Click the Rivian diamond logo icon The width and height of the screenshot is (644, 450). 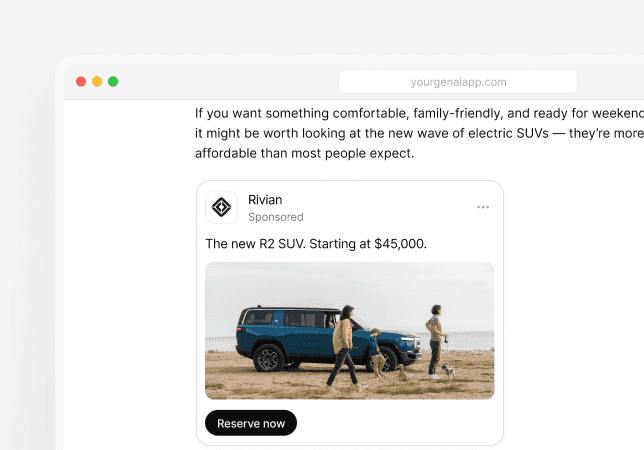click(x=221, y=207)
